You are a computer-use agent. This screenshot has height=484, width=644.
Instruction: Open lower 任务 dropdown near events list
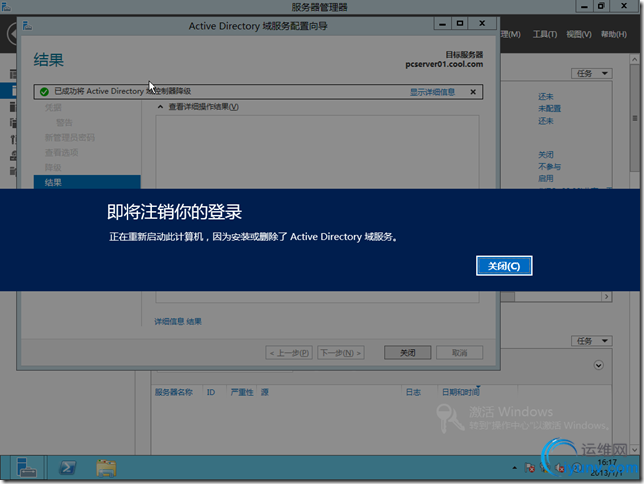coord(591,341)
